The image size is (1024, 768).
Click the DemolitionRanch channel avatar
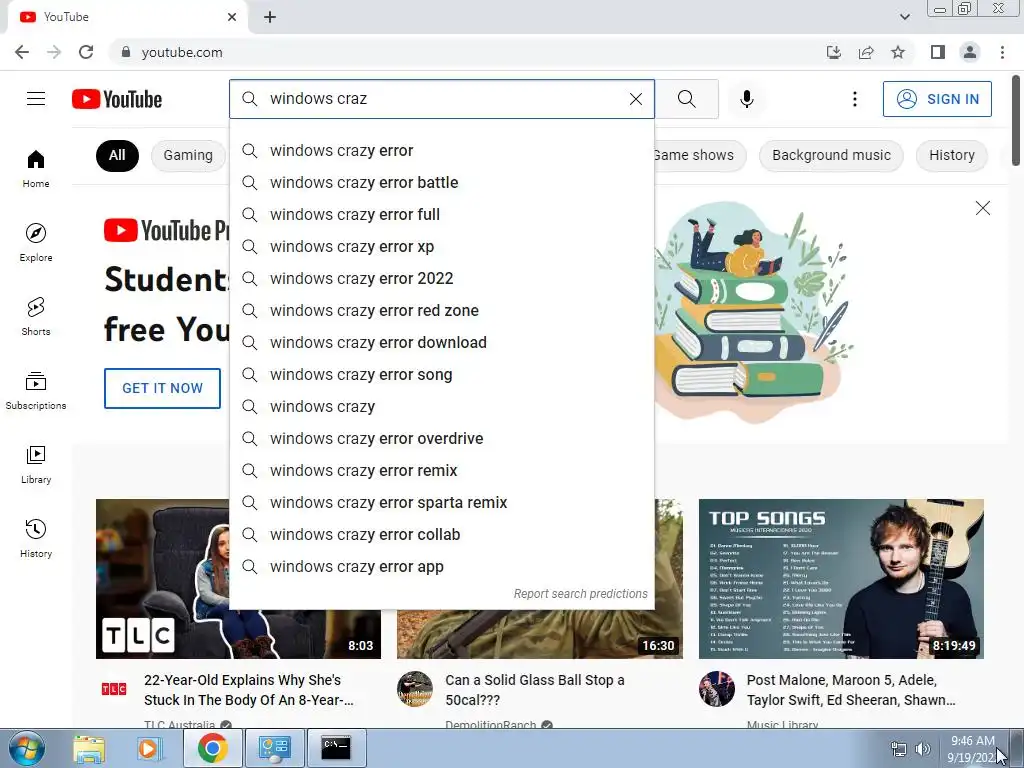pos(415,688)
